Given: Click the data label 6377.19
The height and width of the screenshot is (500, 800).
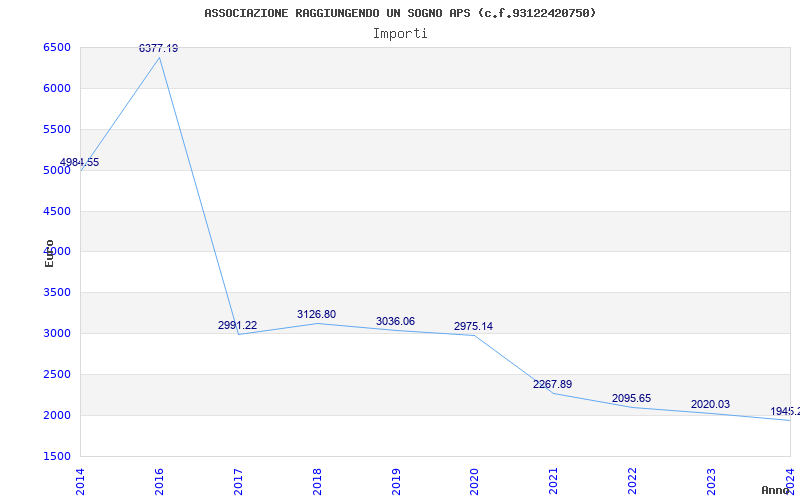Looking at the screenshot, I should tap(159, 48).
